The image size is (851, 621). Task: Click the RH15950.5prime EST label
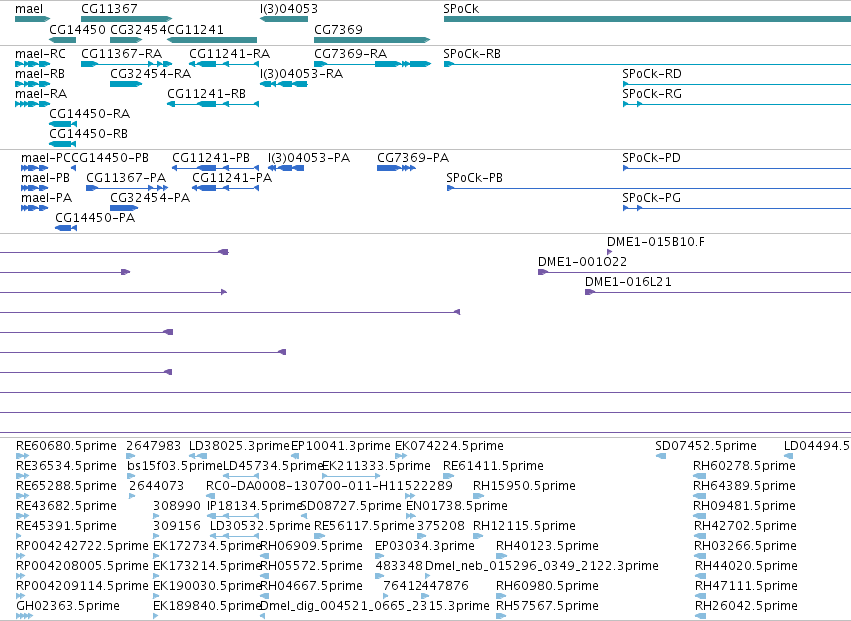click(524, 486)
